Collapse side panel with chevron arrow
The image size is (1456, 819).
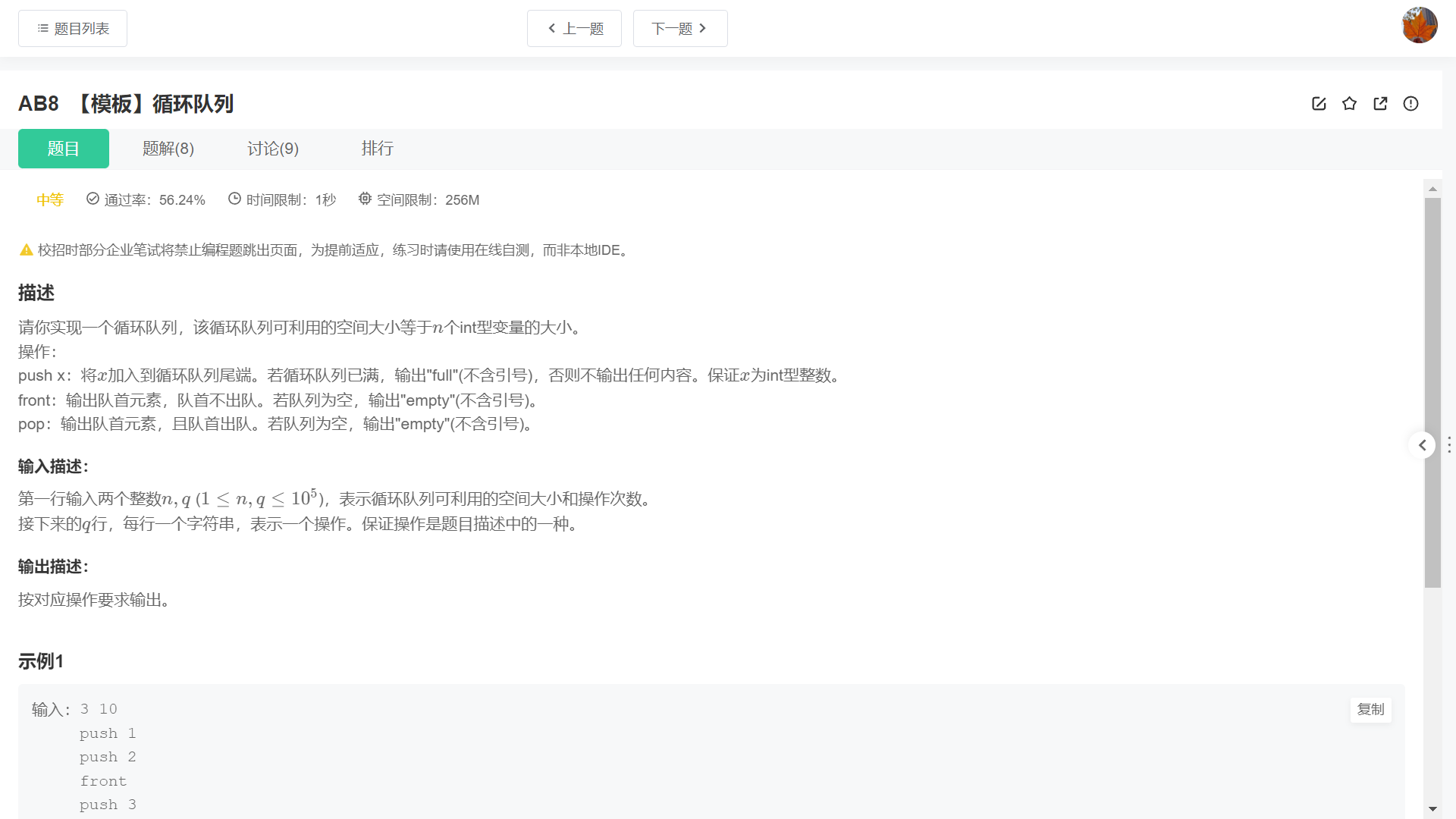pyautogui.click(x=1423, y=445)
